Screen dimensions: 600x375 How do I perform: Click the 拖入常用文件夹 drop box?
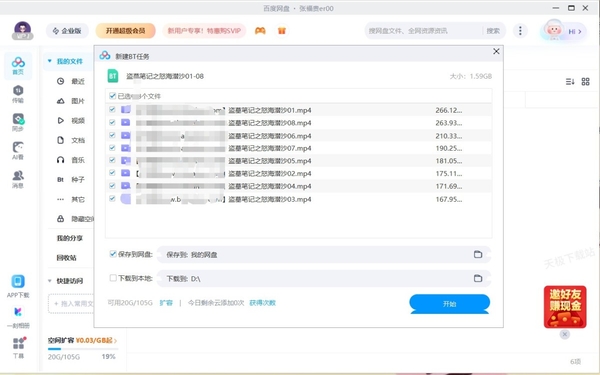(71, 304)
